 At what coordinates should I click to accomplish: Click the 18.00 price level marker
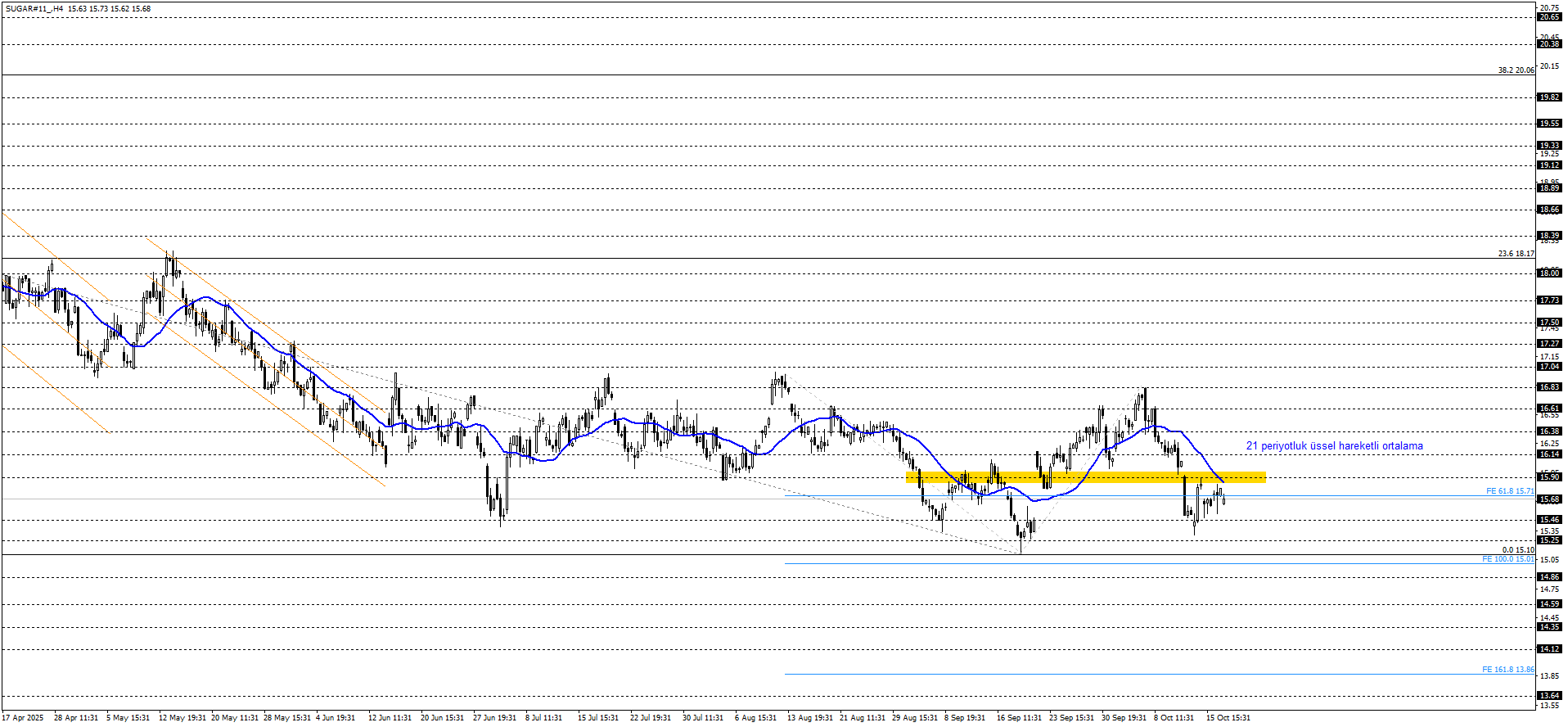[x=1548, y=273]
